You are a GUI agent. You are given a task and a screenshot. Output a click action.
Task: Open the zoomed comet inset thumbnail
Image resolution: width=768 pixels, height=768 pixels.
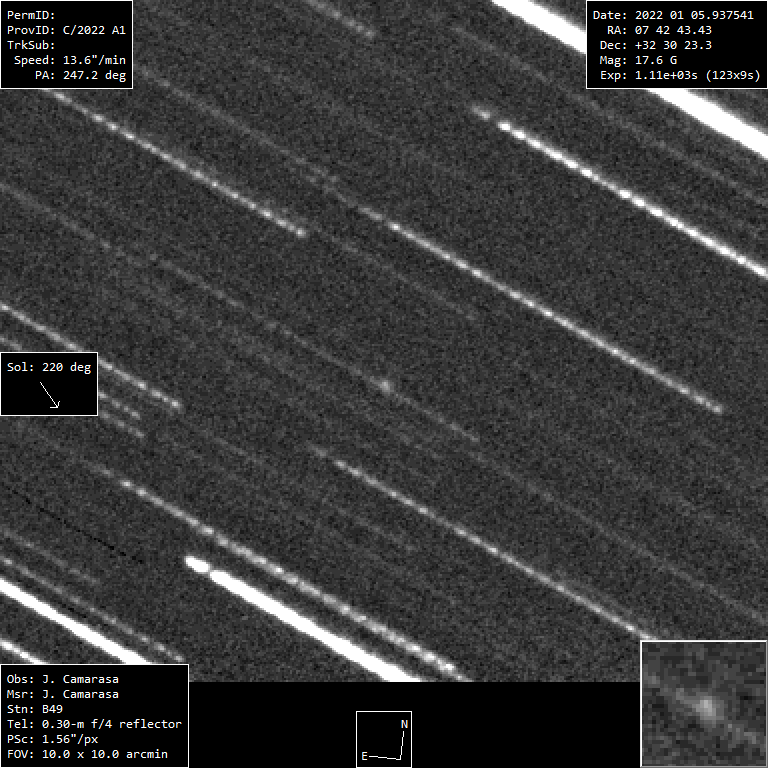703,703
